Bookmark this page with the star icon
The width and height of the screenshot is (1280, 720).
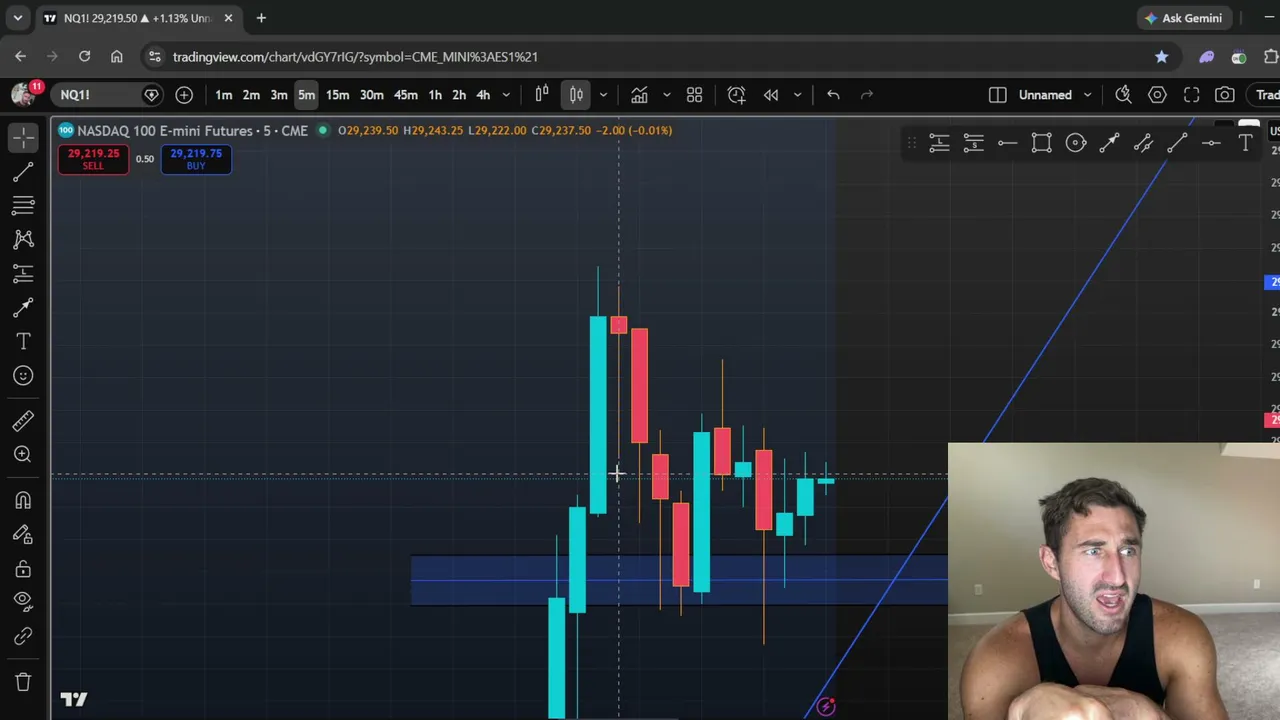coord(1161,57)
